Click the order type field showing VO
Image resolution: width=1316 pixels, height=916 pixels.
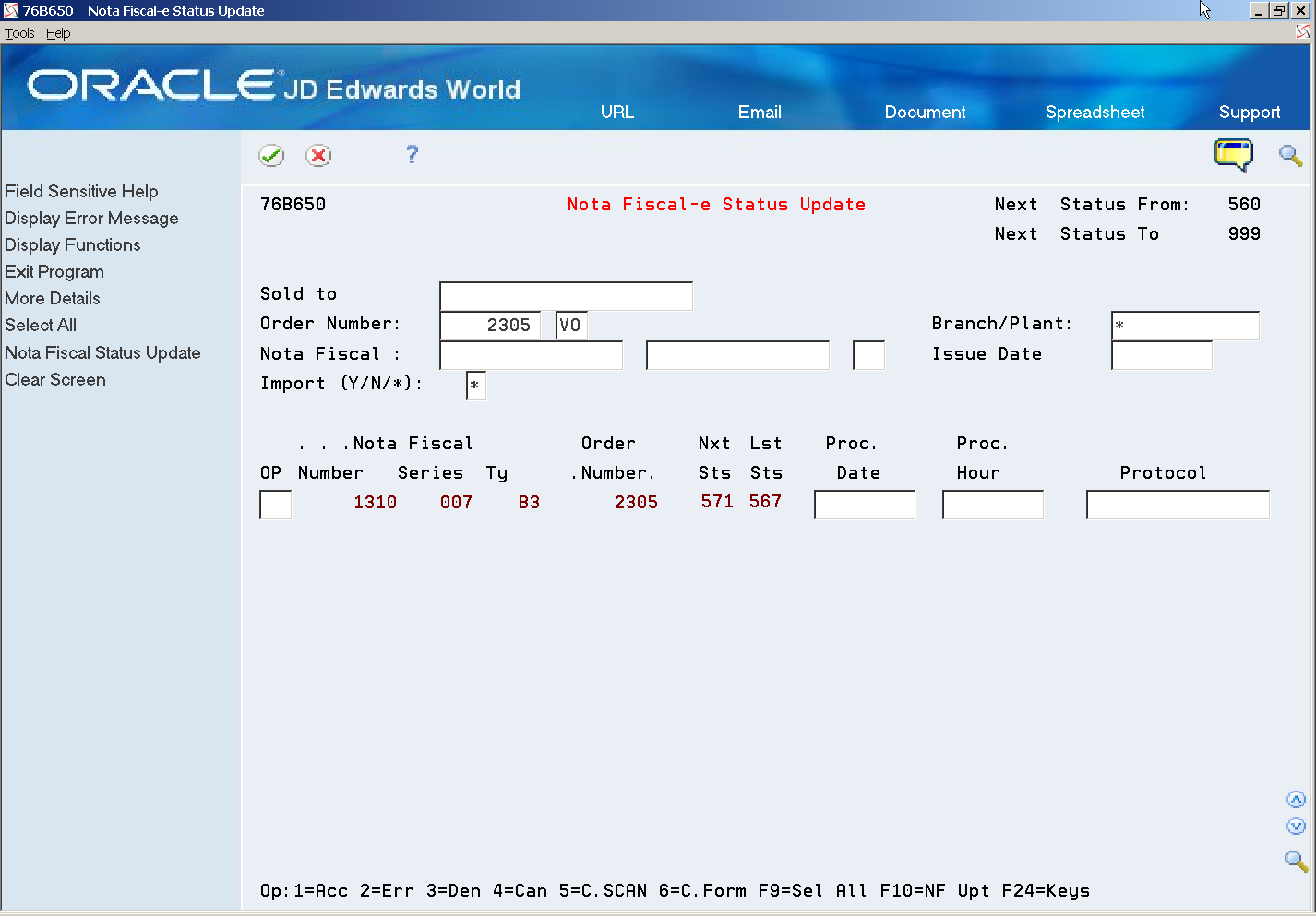tap(572, 326)
